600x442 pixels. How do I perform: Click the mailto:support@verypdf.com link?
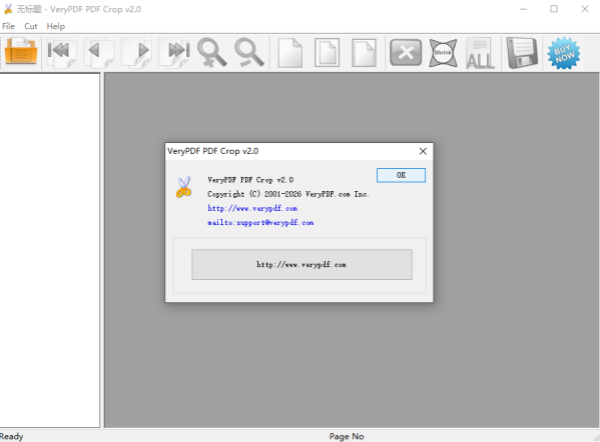(261, 222)
